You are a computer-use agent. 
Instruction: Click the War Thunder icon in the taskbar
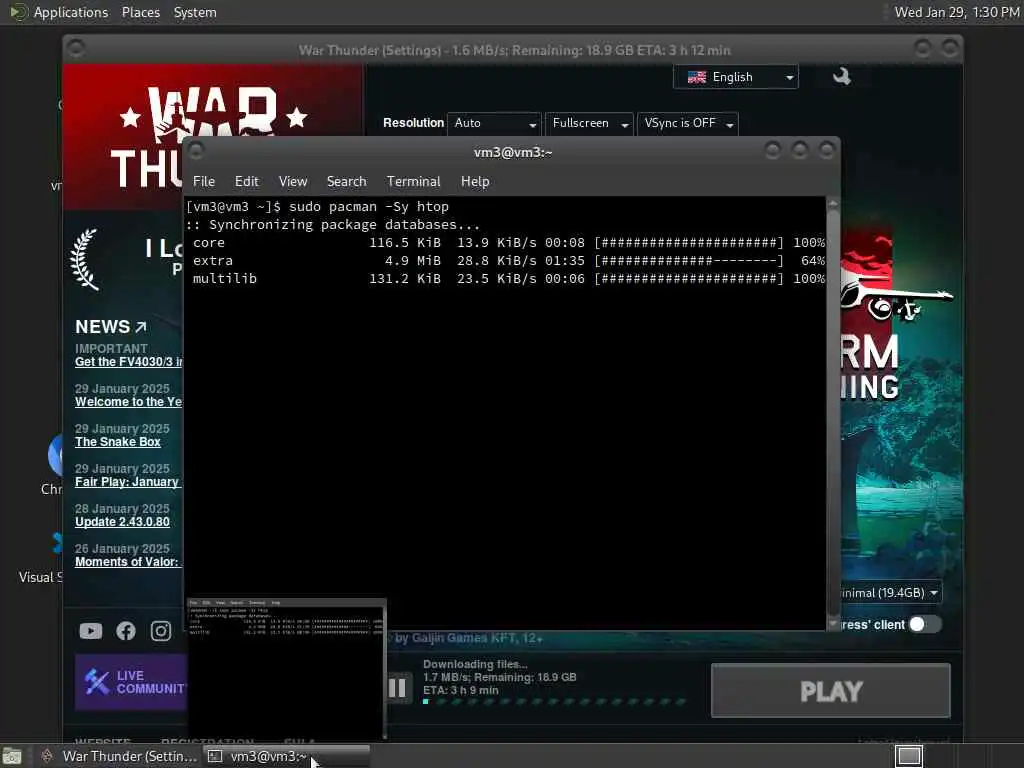47,756
